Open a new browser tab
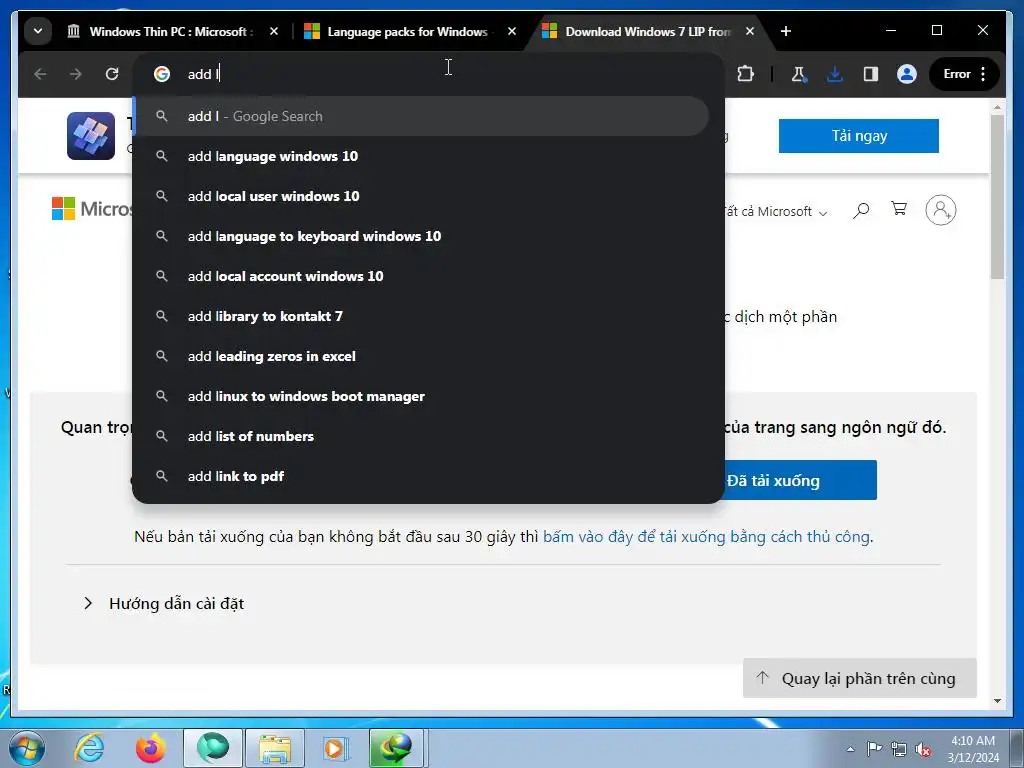The height and width of the screenshot is (768, 1024). [x=786, y=31]
